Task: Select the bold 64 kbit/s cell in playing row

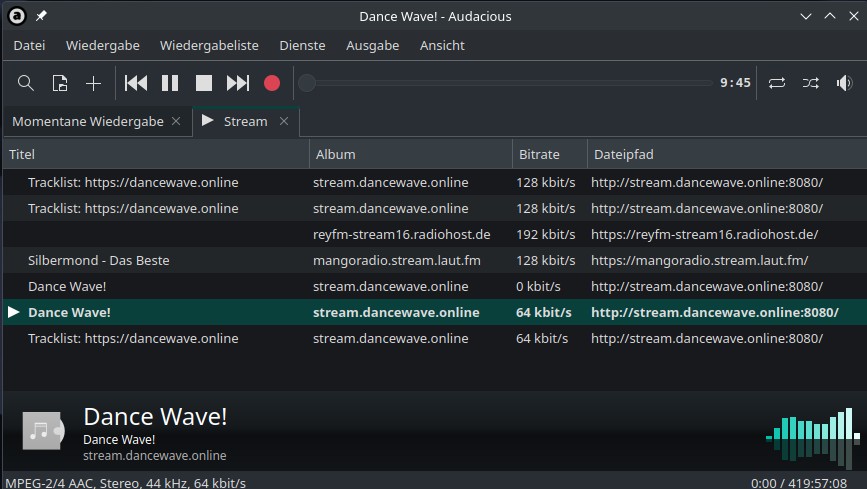Action: pyautogui.click(x=544, y=313)
